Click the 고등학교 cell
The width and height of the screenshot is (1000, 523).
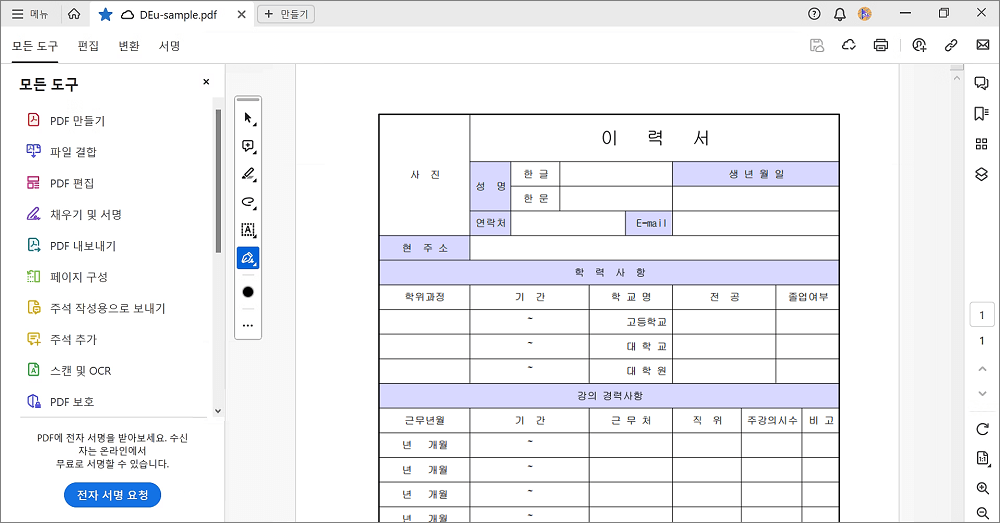click(x=631, y=321)
